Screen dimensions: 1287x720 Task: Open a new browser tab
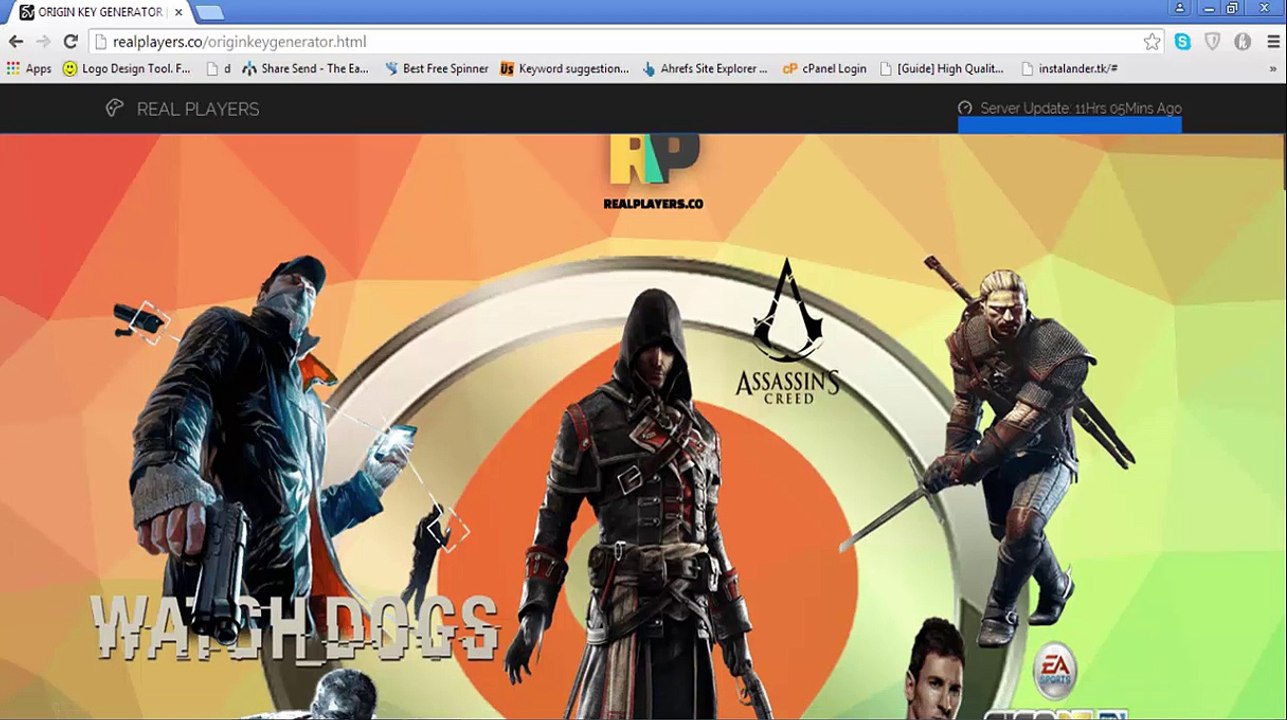click(x=209, y=12)
